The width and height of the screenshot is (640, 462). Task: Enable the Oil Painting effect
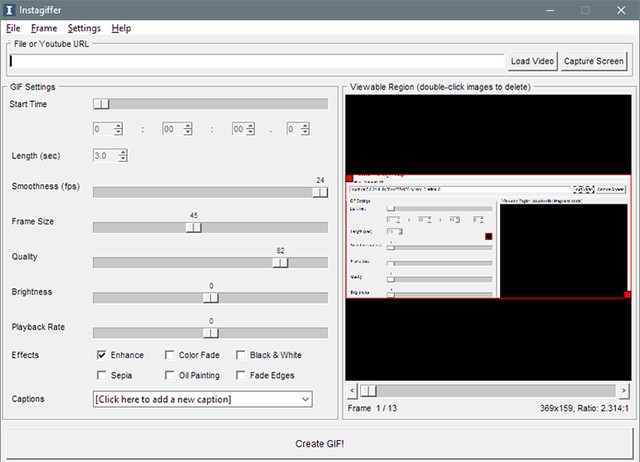pos(171,376)
